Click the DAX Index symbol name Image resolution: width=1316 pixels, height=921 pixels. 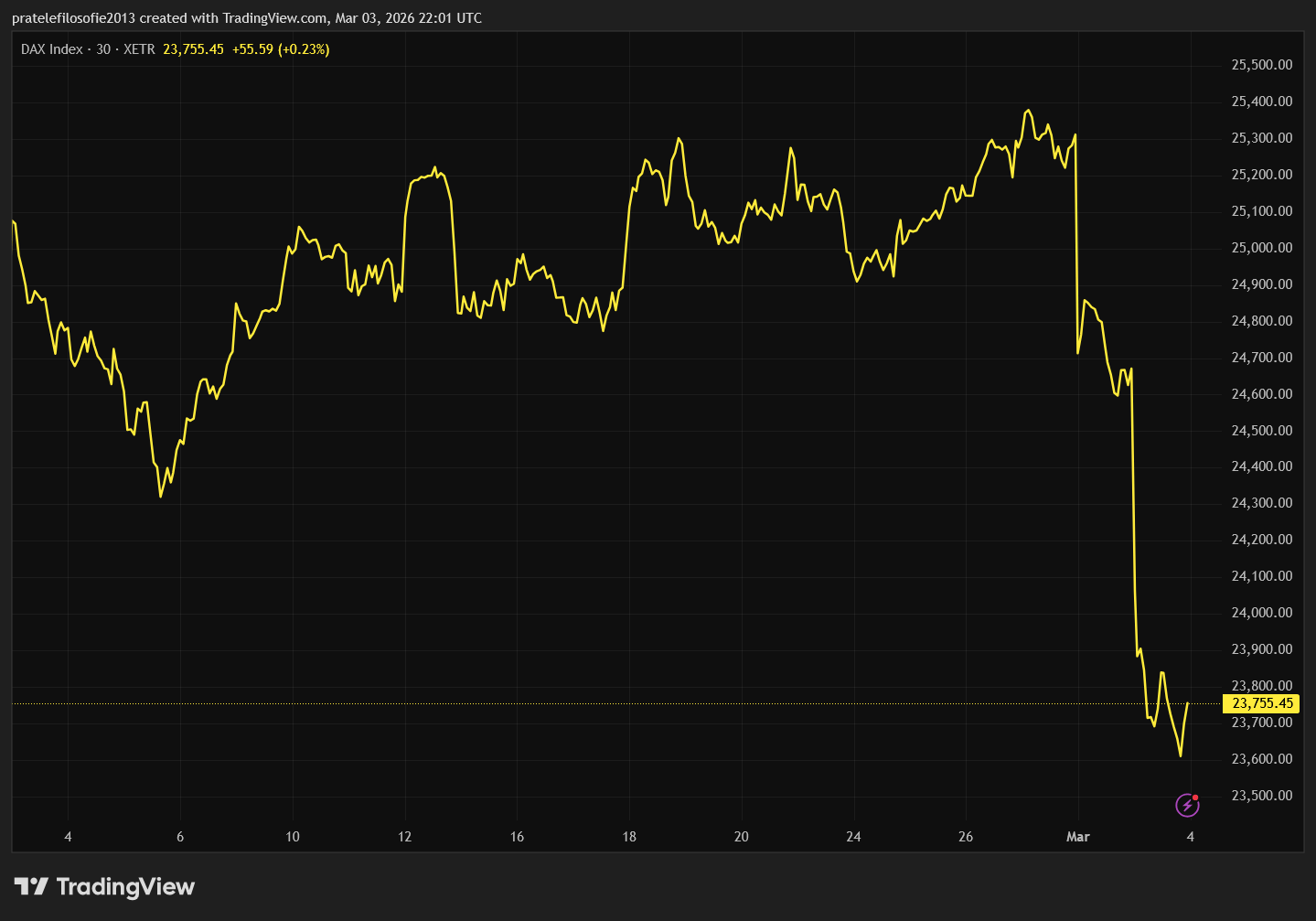coord(51,49)
